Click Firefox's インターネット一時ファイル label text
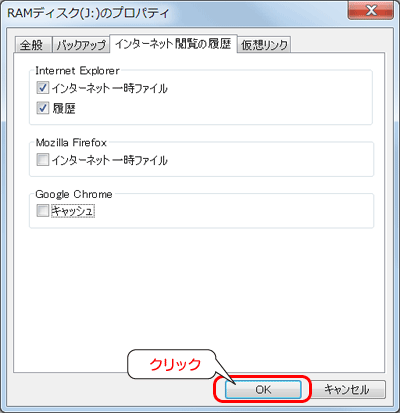 (110, 160)
